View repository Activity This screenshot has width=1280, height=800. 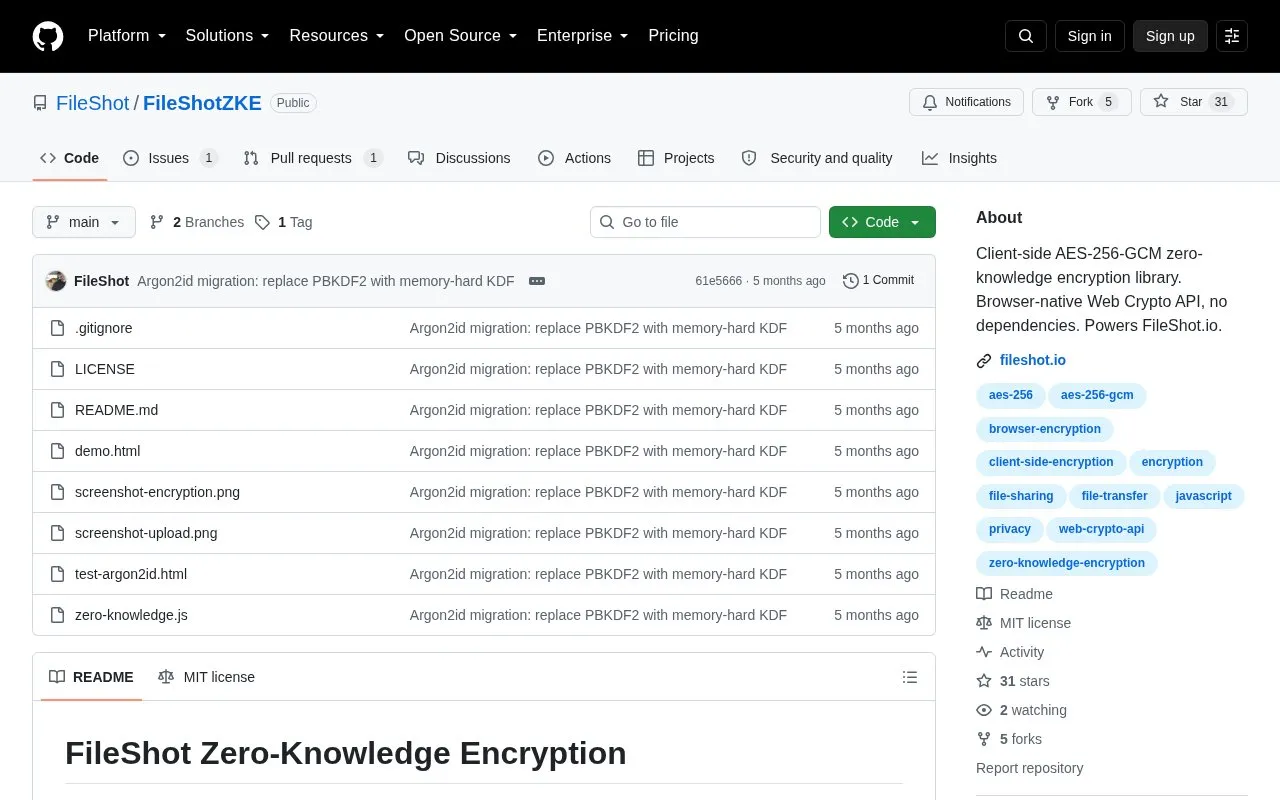click(1010, 652)
